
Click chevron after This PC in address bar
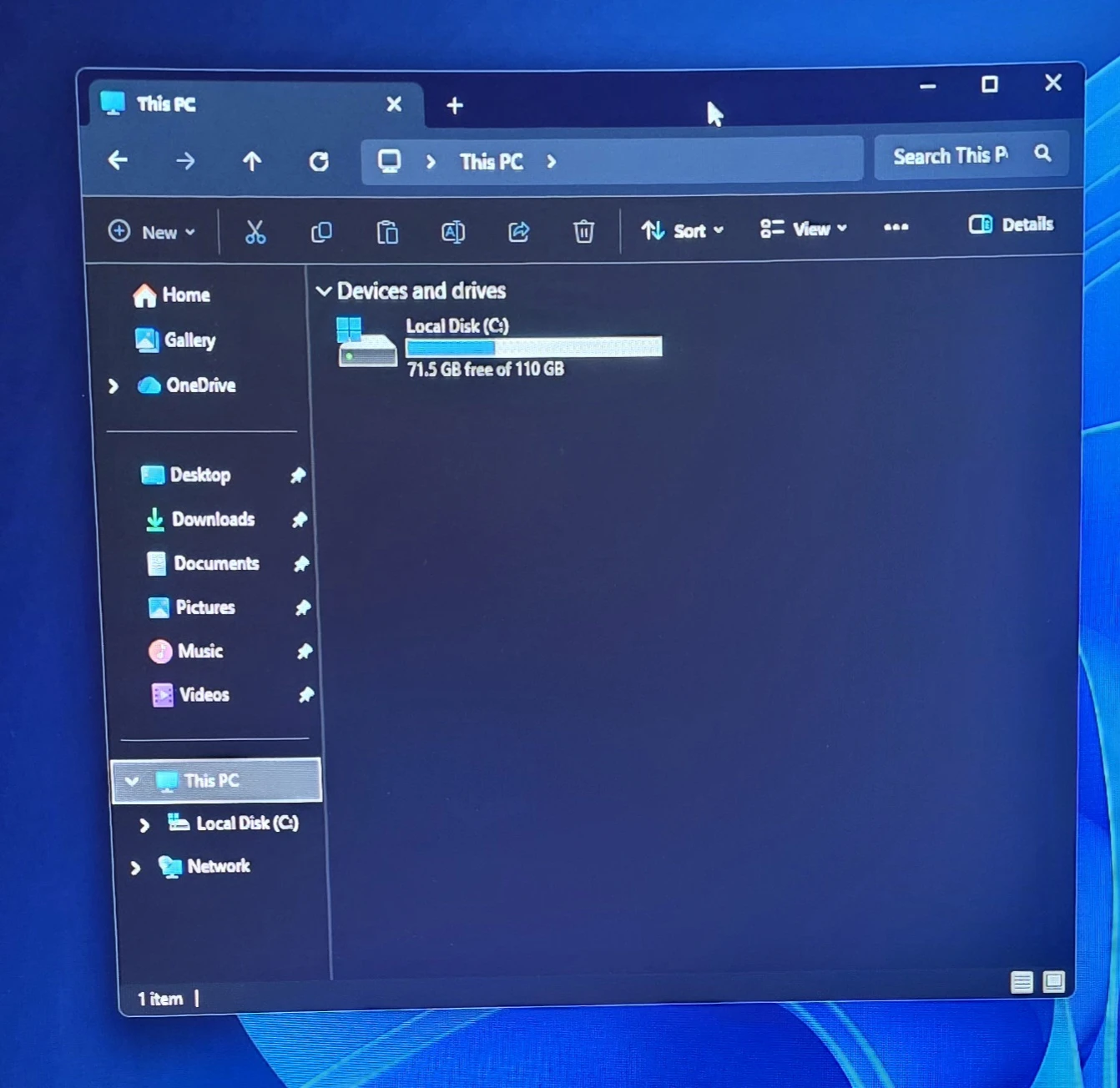(x=551, y=162)
